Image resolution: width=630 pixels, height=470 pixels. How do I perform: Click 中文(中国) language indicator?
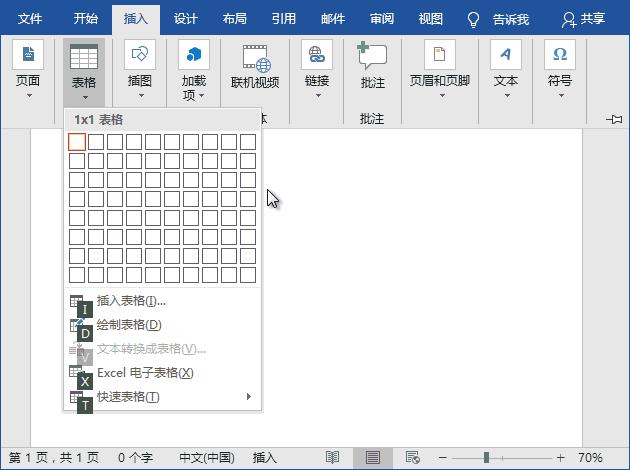tap(207, 458)
